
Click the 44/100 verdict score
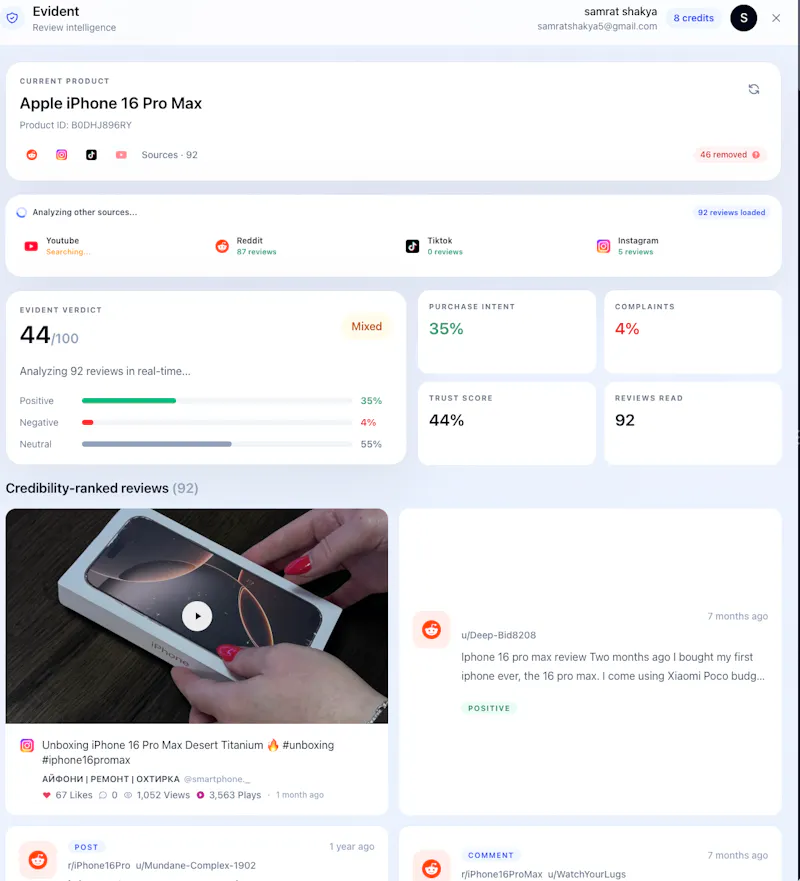pos(49,335)
